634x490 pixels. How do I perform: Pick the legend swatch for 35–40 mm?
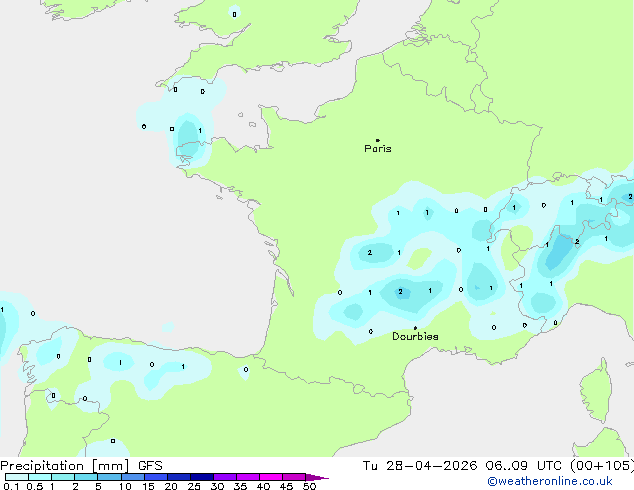[248, 477]
